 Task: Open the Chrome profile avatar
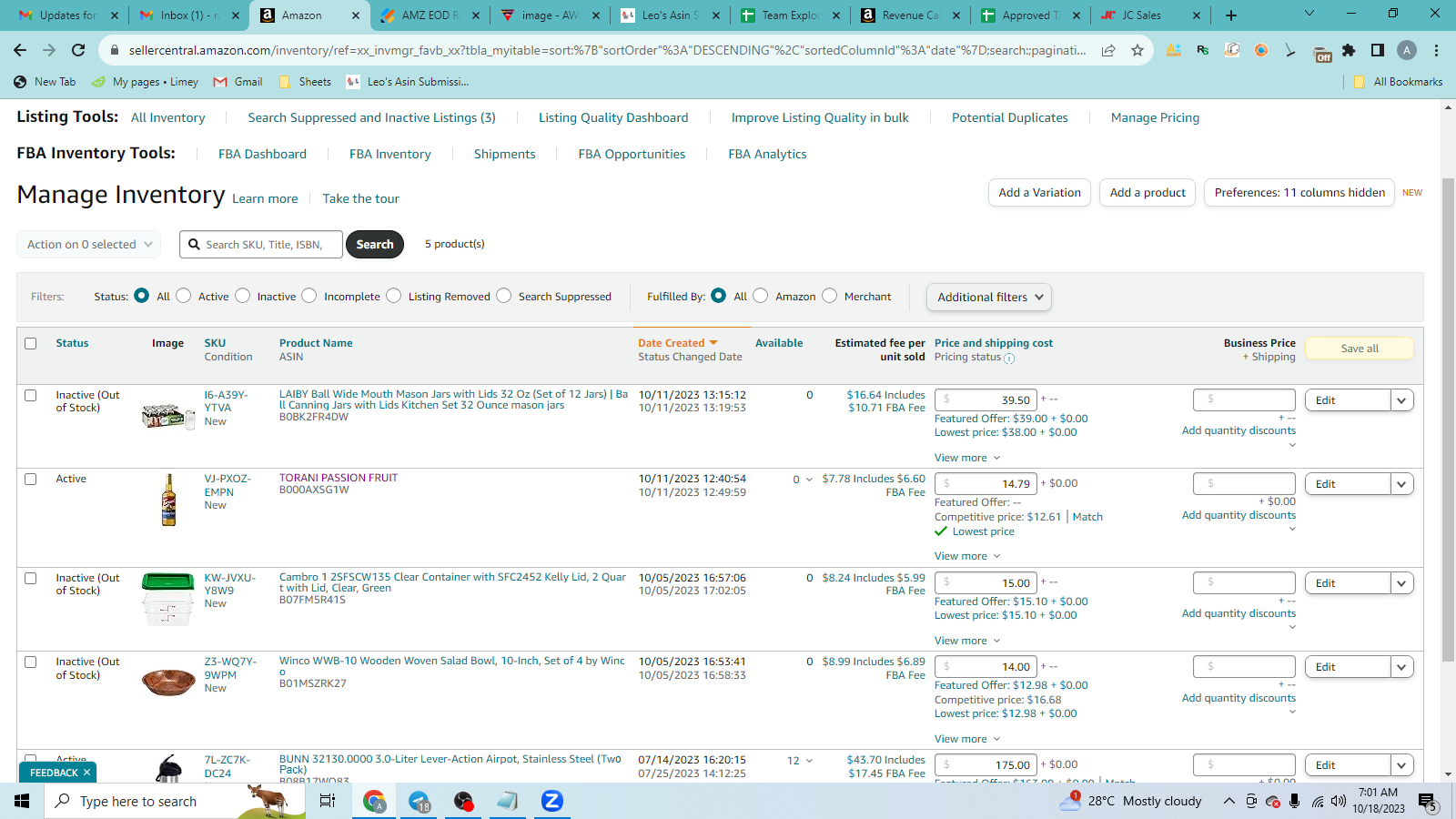pyautogui.click(x=1407, y=50)
